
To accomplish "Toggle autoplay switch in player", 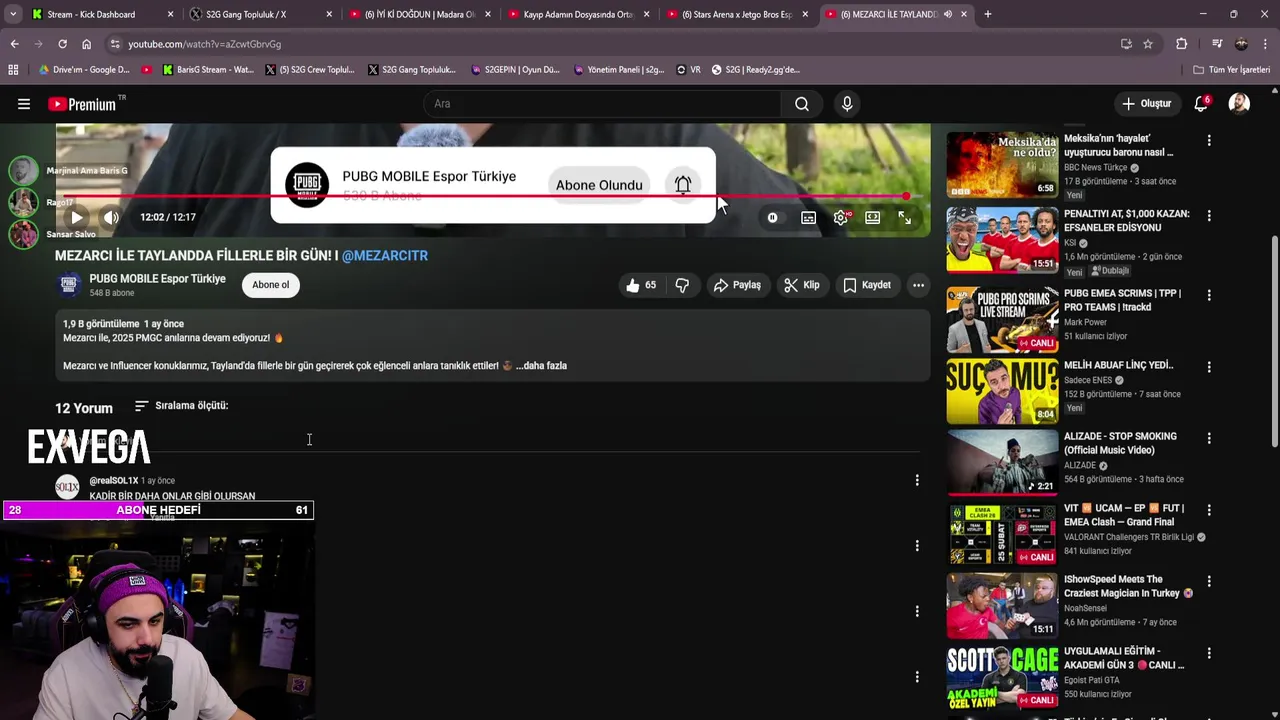I will [x=772, y=217].
